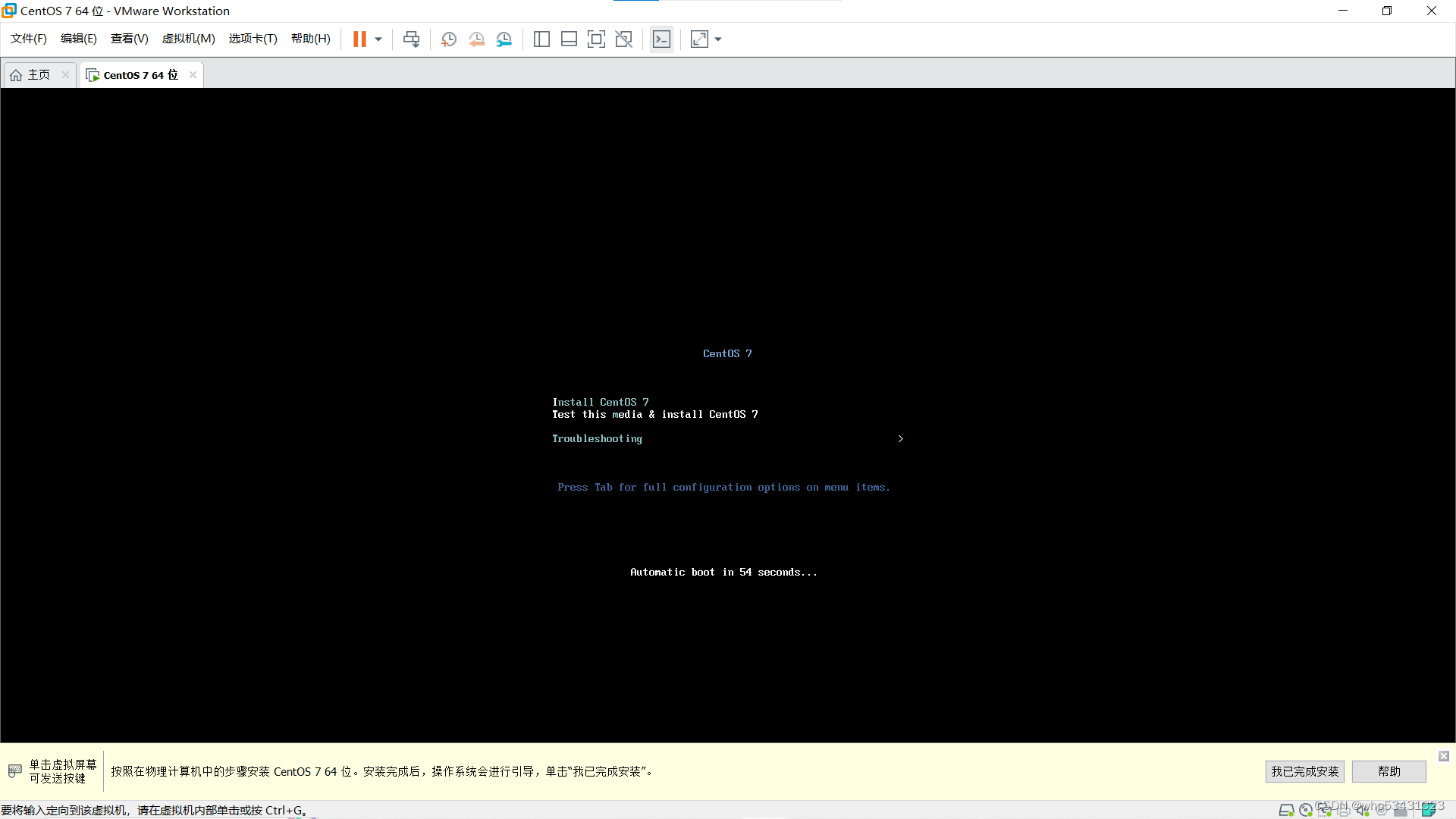Viewport: 1456px width, 819px height.
Task: Click the VMware Workstation title bar icon
Action: 9,11
